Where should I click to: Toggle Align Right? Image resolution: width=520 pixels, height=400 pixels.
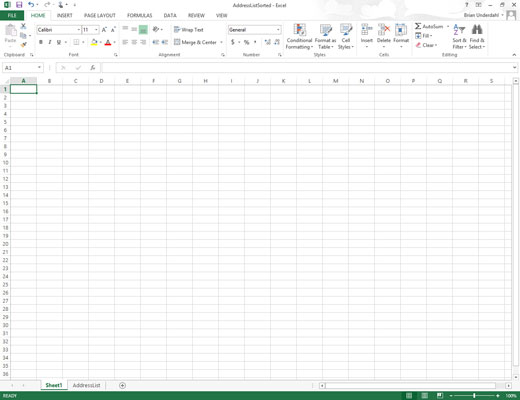[x=143, y=42]
